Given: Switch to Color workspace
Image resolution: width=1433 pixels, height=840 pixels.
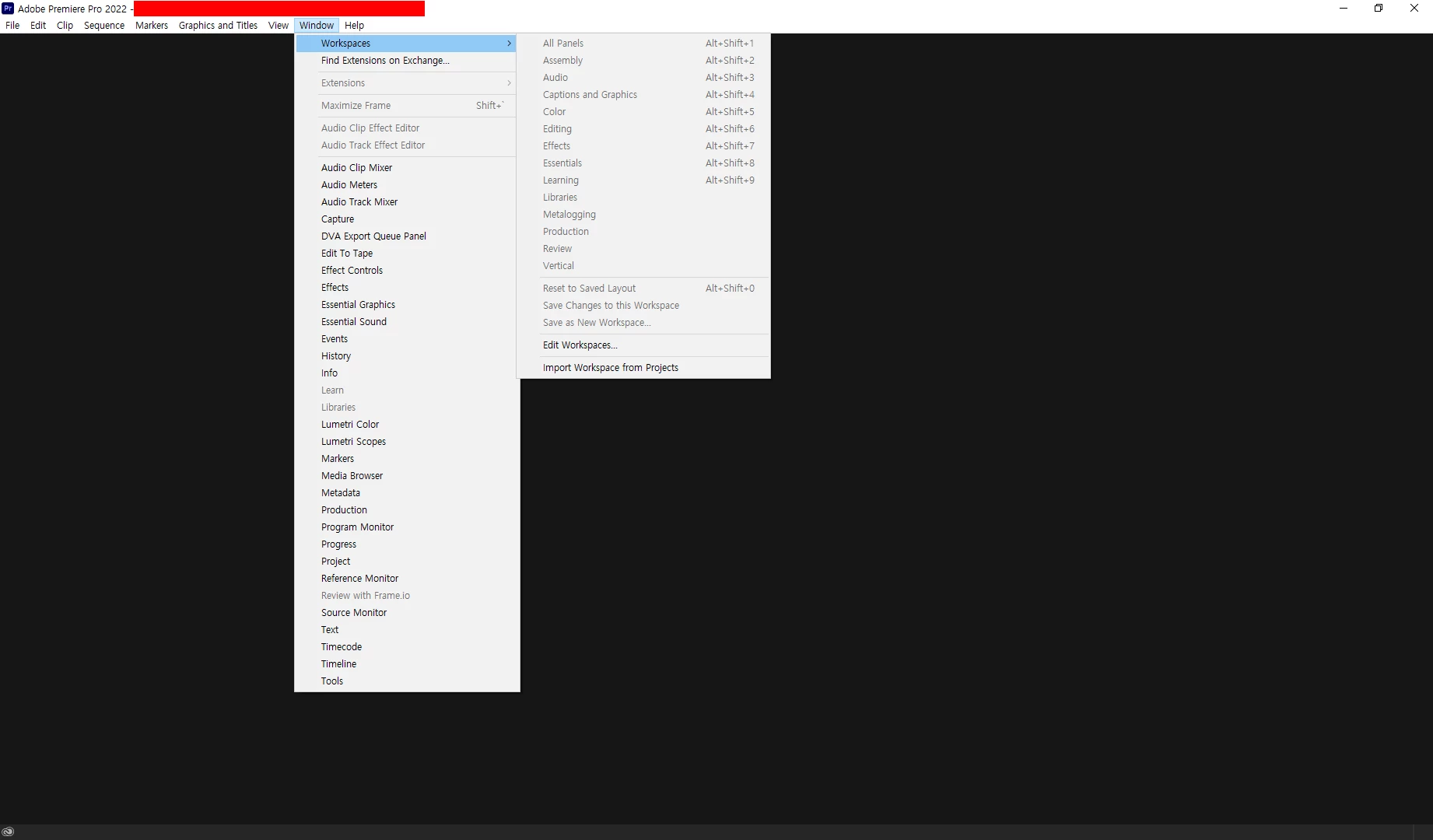Looking at the screenshot, I should (643, 112).
